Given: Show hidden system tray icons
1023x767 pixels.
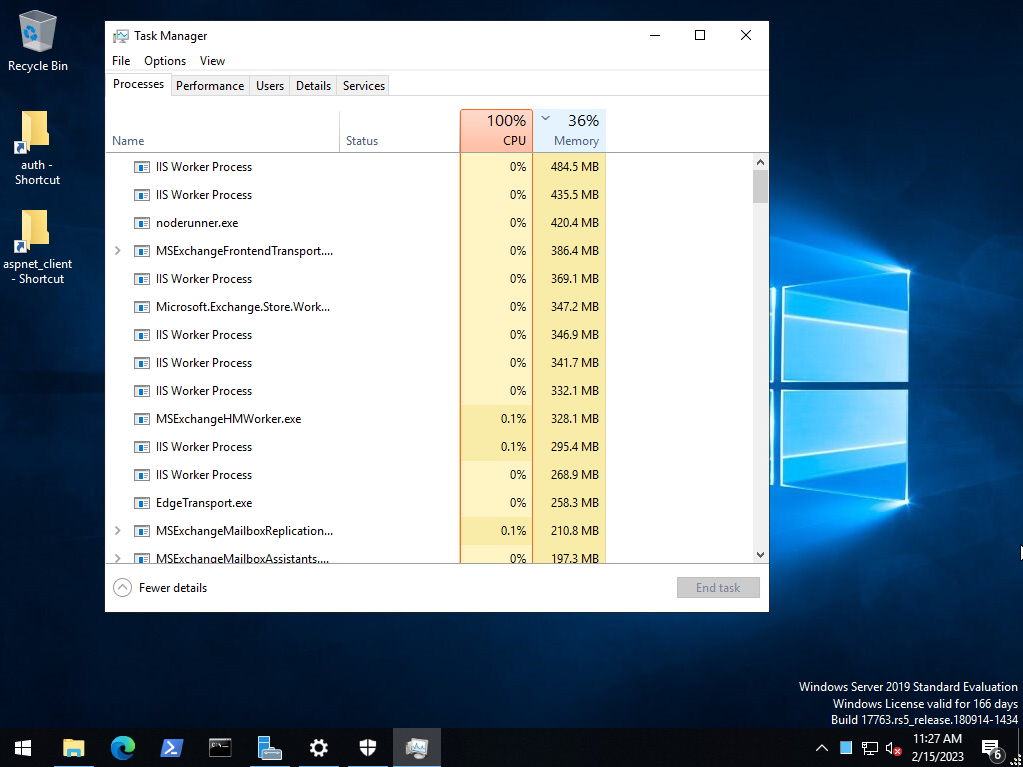Looking at the screenshot, I should coord(822,747).
